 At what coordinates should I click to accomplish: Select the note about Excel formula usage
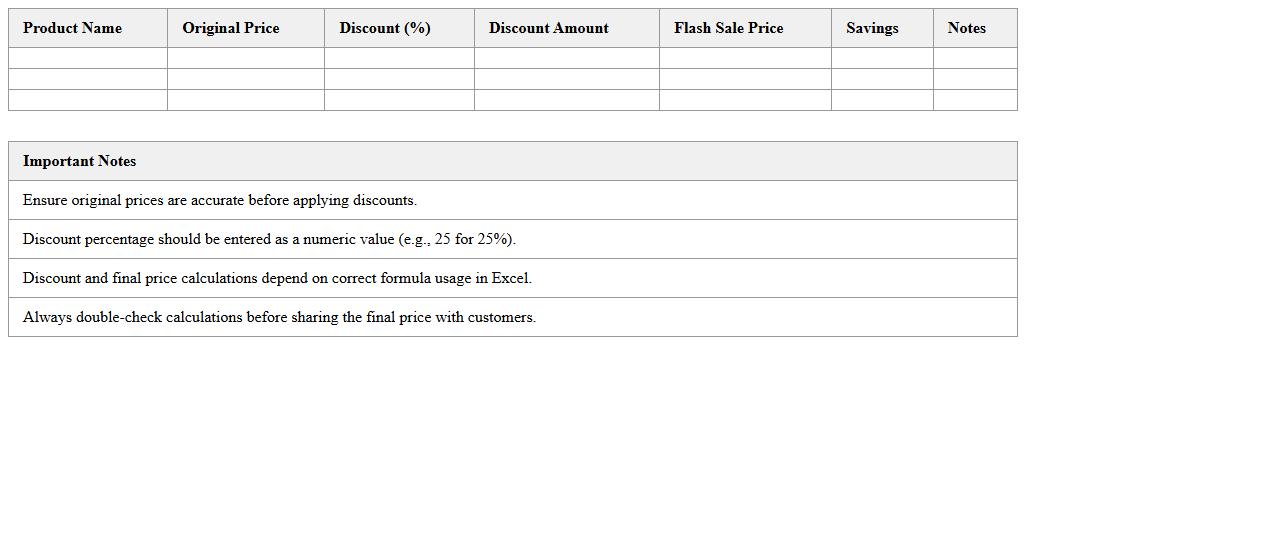pyautogui.click(x=513, y=278)
